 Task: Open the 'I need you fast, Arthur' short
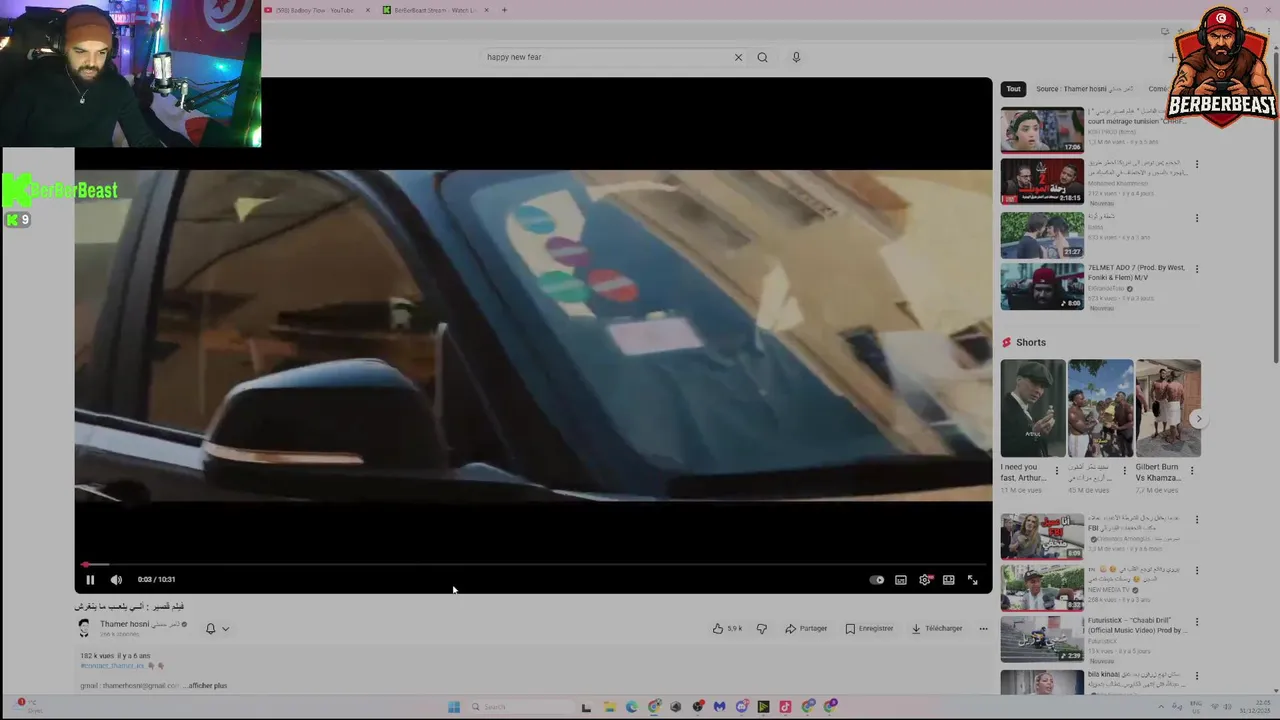coord(1033,408)
